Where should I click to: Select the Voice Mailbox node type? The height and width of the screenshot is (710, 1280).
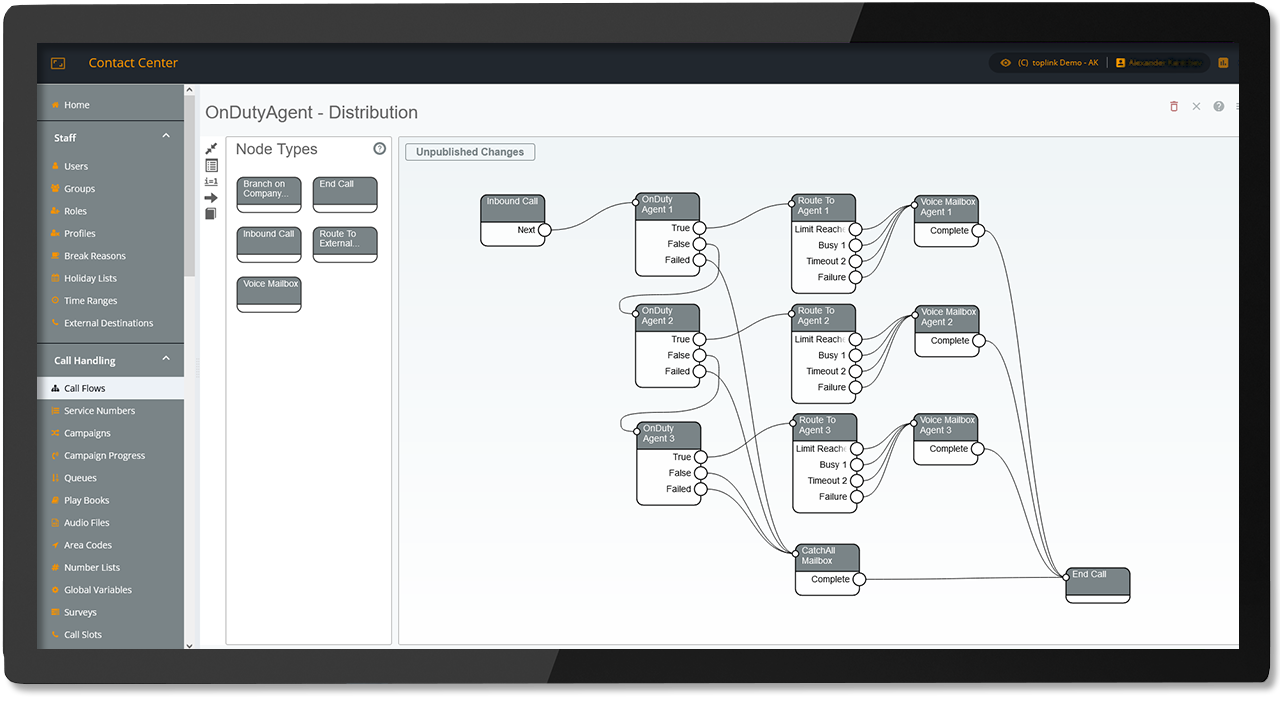click(x=269, y=294)
